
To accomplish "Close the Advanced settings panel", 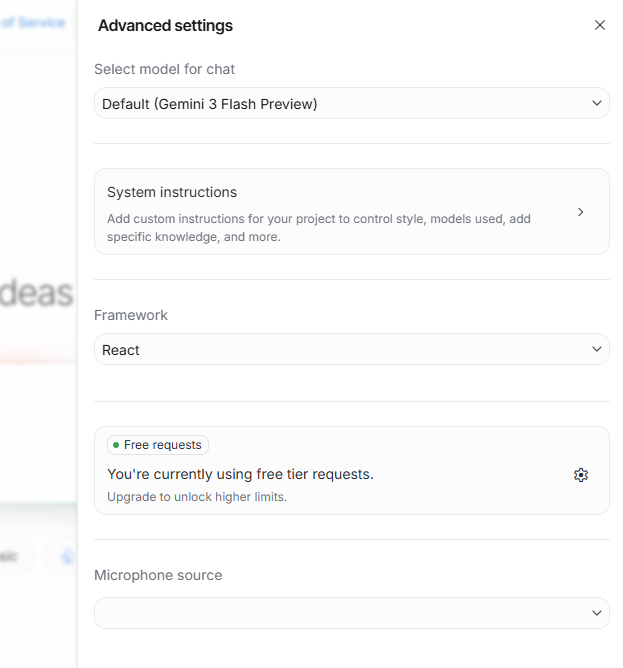I will (600, 25).
